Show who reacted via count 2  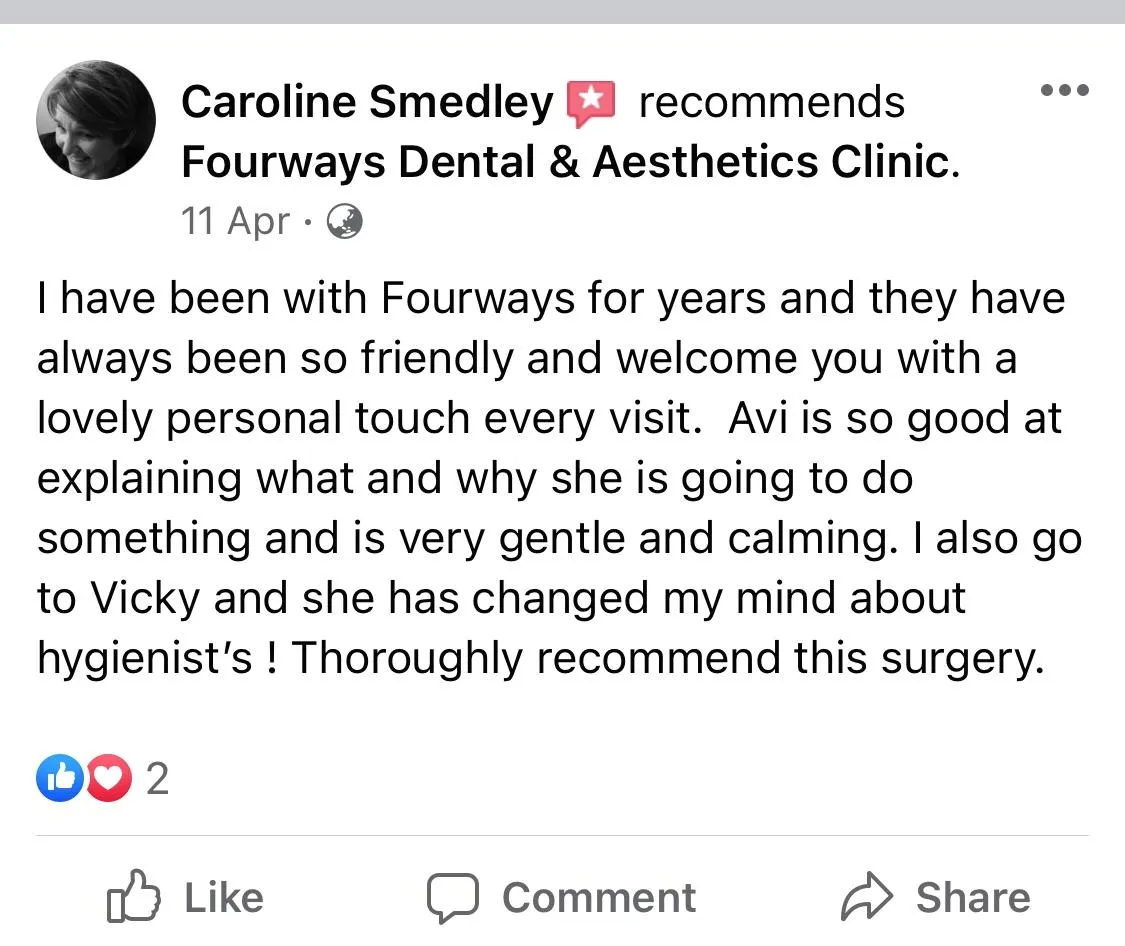[157, 778]
